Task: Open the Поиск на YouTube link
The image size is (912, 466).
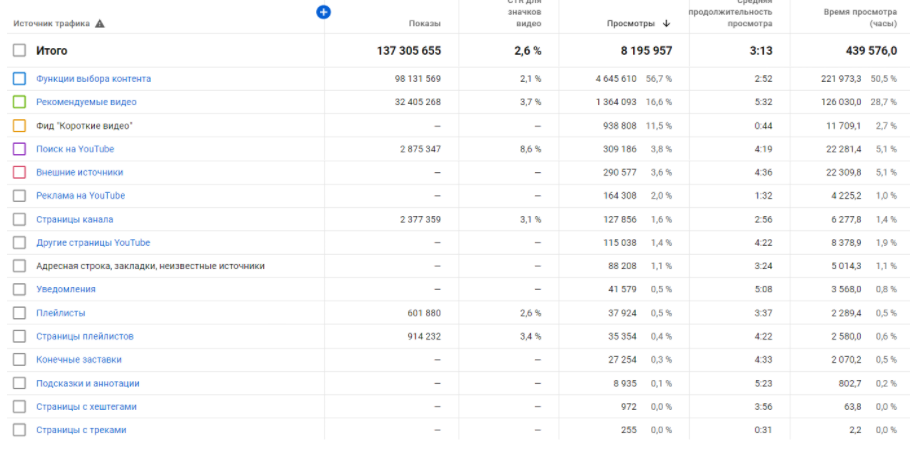Action: coord(75,149)
